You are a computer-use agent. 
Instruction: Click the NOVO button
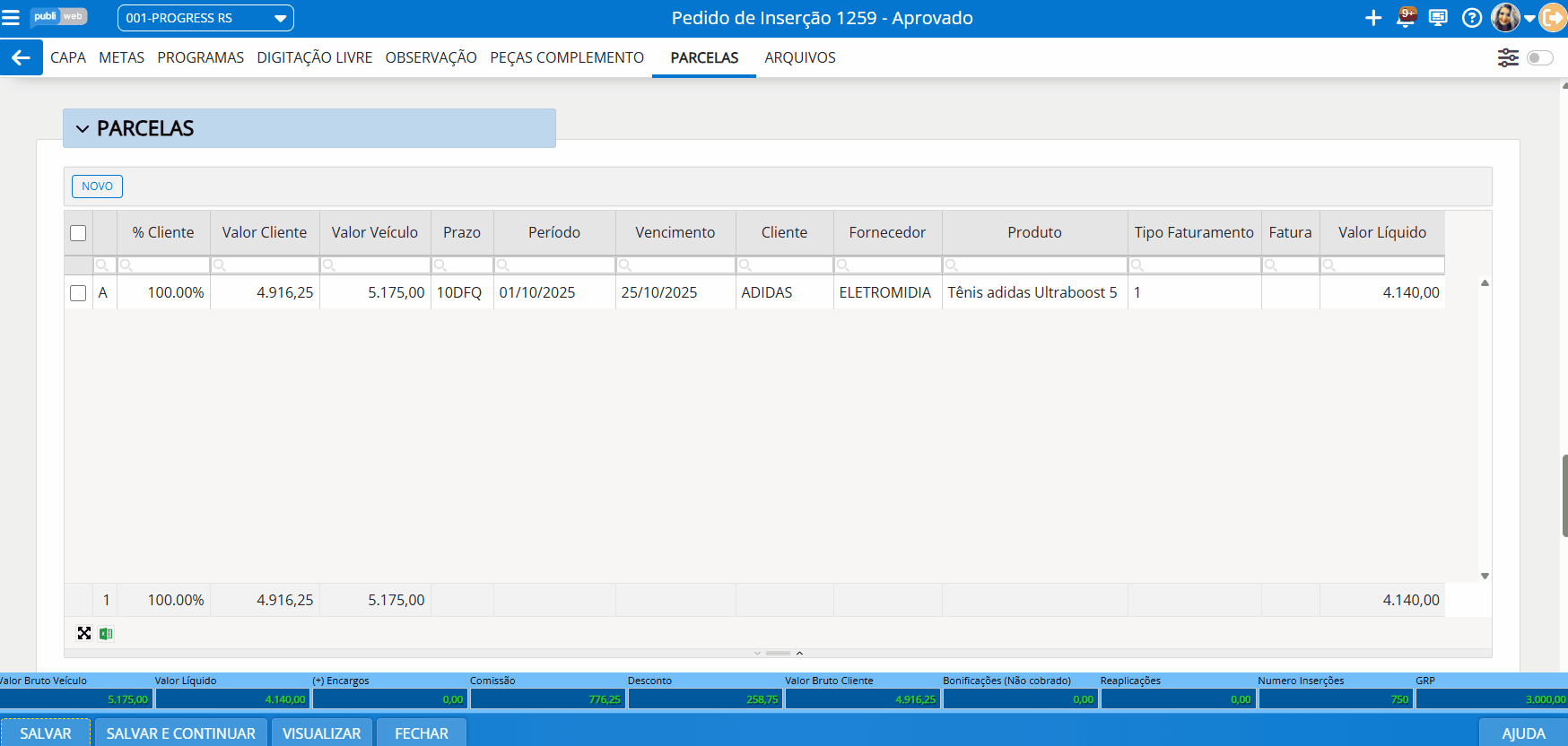[x=97, y=186]
